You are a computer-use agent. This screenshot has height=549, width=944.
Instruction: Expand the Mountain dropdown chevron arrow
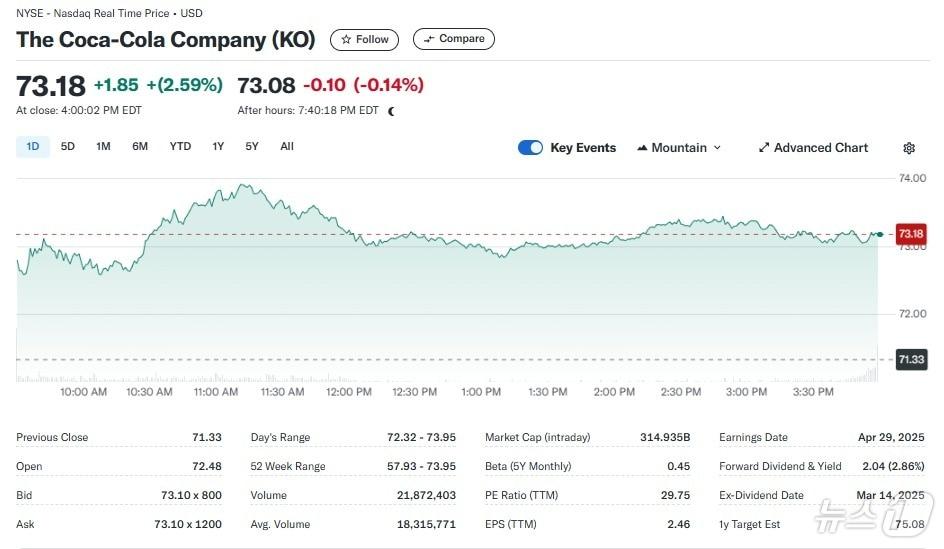[717, 148]
